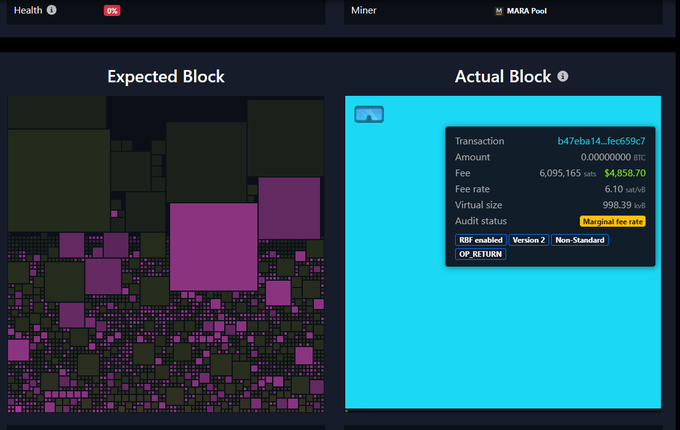680x430 pixels.
Task: Click the MARA Pool miner link
Action: click(x=526, y=11)
